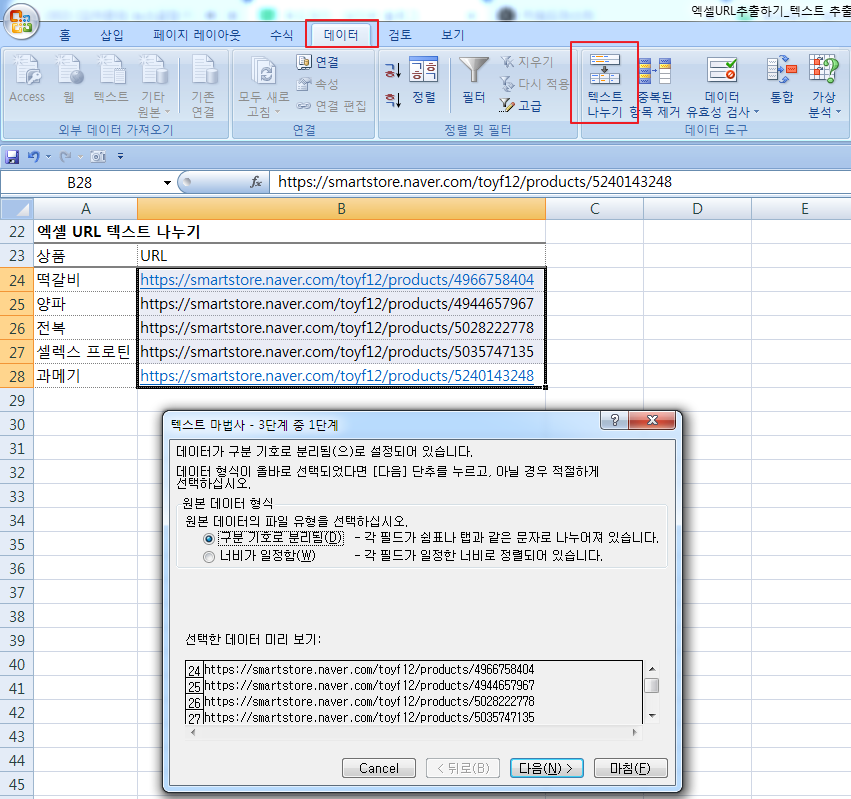
Task: Select cell containing 셀렉스 프로틴
Action: [85, 352]
